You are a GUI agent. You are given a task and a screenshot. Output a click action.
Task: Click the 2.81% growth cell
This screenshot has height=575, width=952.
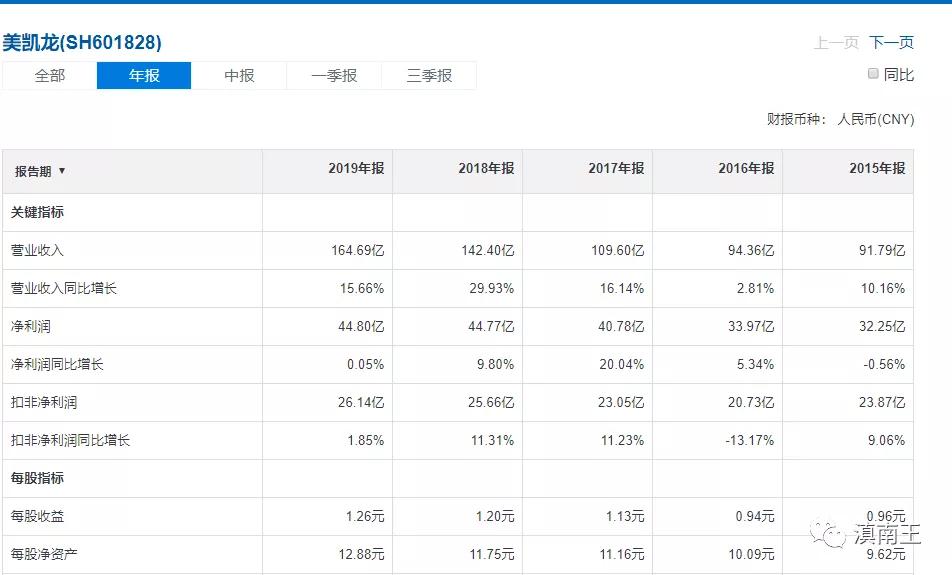coord(755,288)
